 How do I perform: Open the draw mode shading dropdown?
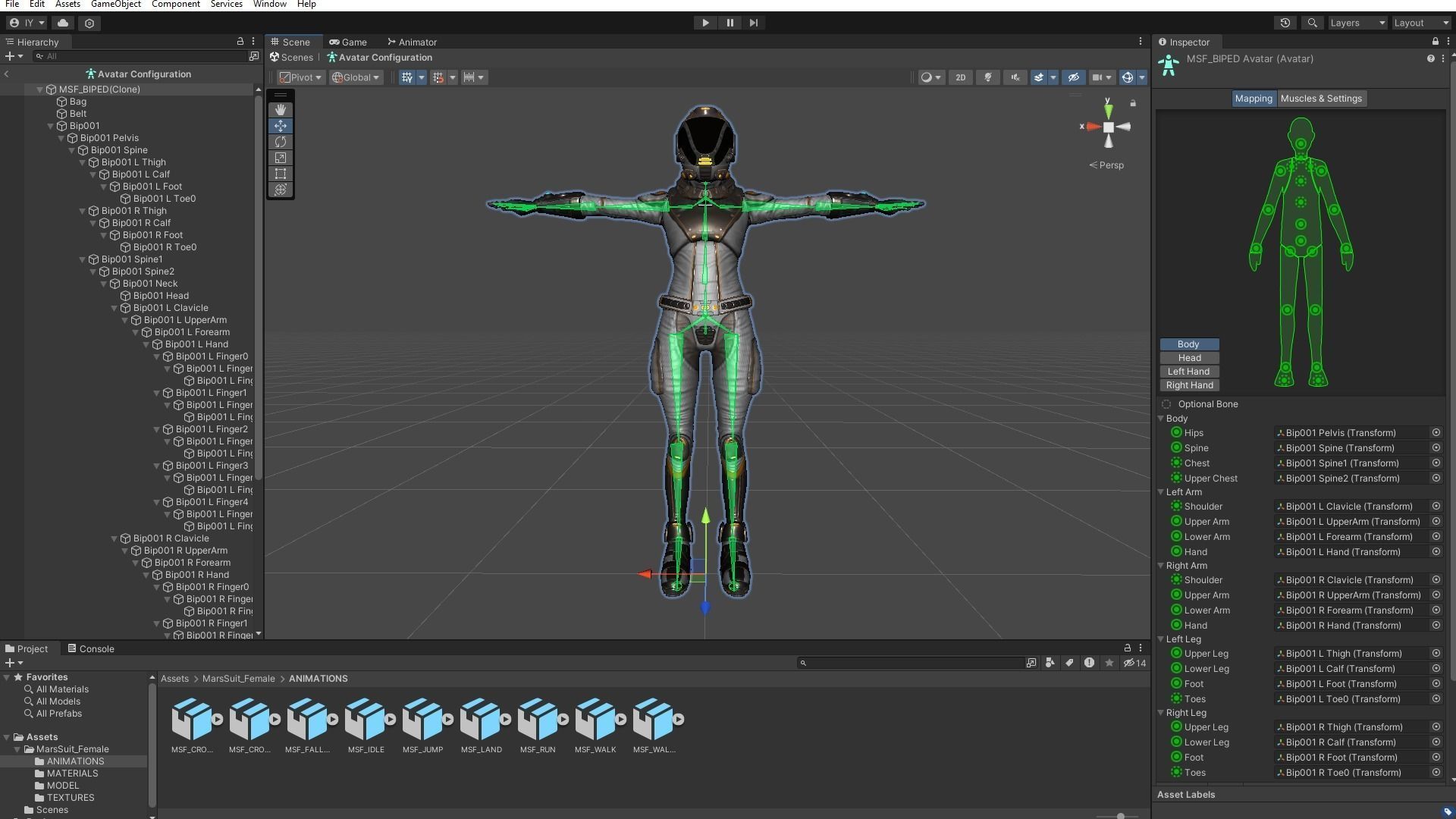click(931, 77)
